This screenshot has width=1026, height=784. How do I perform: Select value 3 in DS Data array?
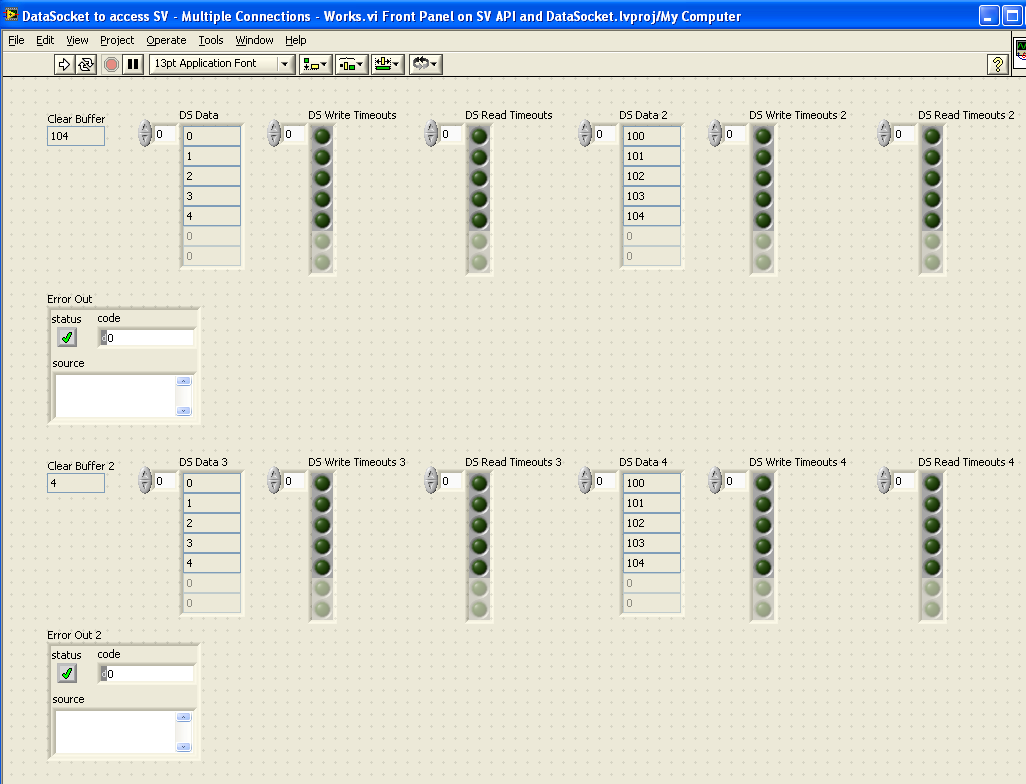pos(212,196)
